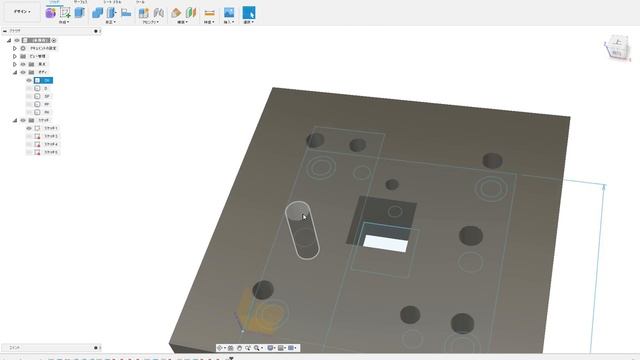This screenshot has width=640, height=360.
Task: Collapse the ボディ tree node
Action: click(x=15, y=72)
